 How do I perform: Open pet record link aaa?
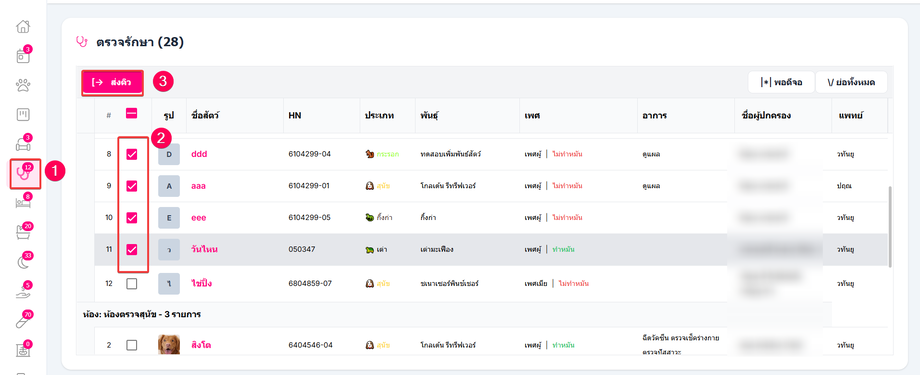pyautogui.click(x=198, y=186)
